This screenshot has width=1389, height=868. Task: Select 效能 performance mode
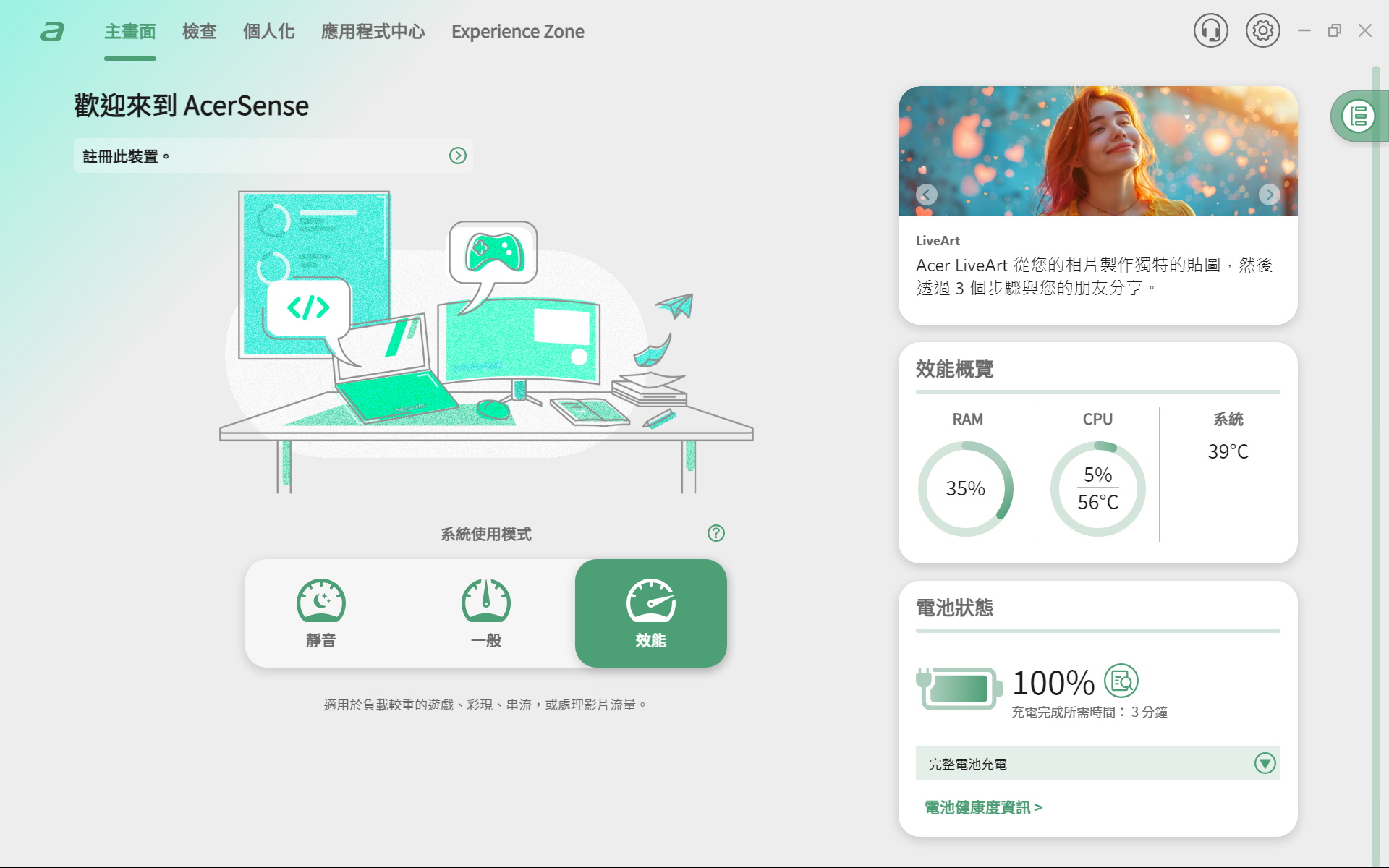point(650,613)
